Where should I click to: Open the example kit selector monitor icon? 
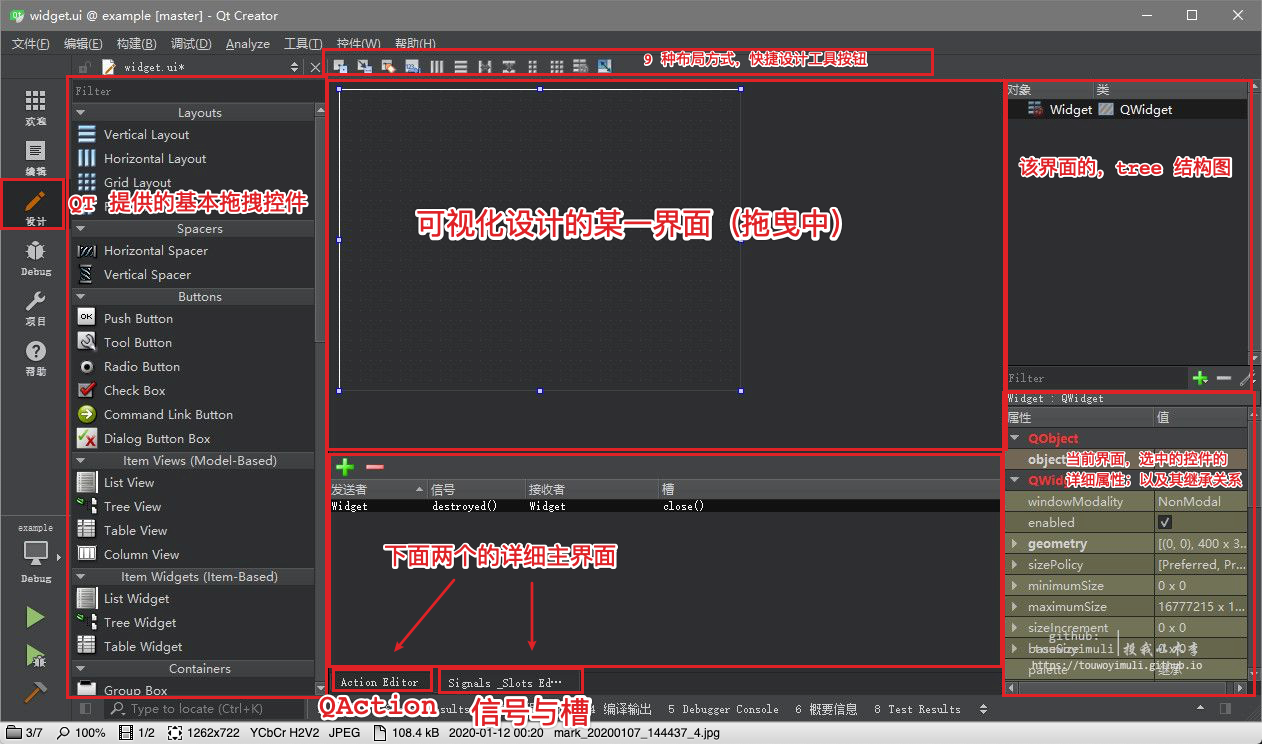click(x=35, y=551)
